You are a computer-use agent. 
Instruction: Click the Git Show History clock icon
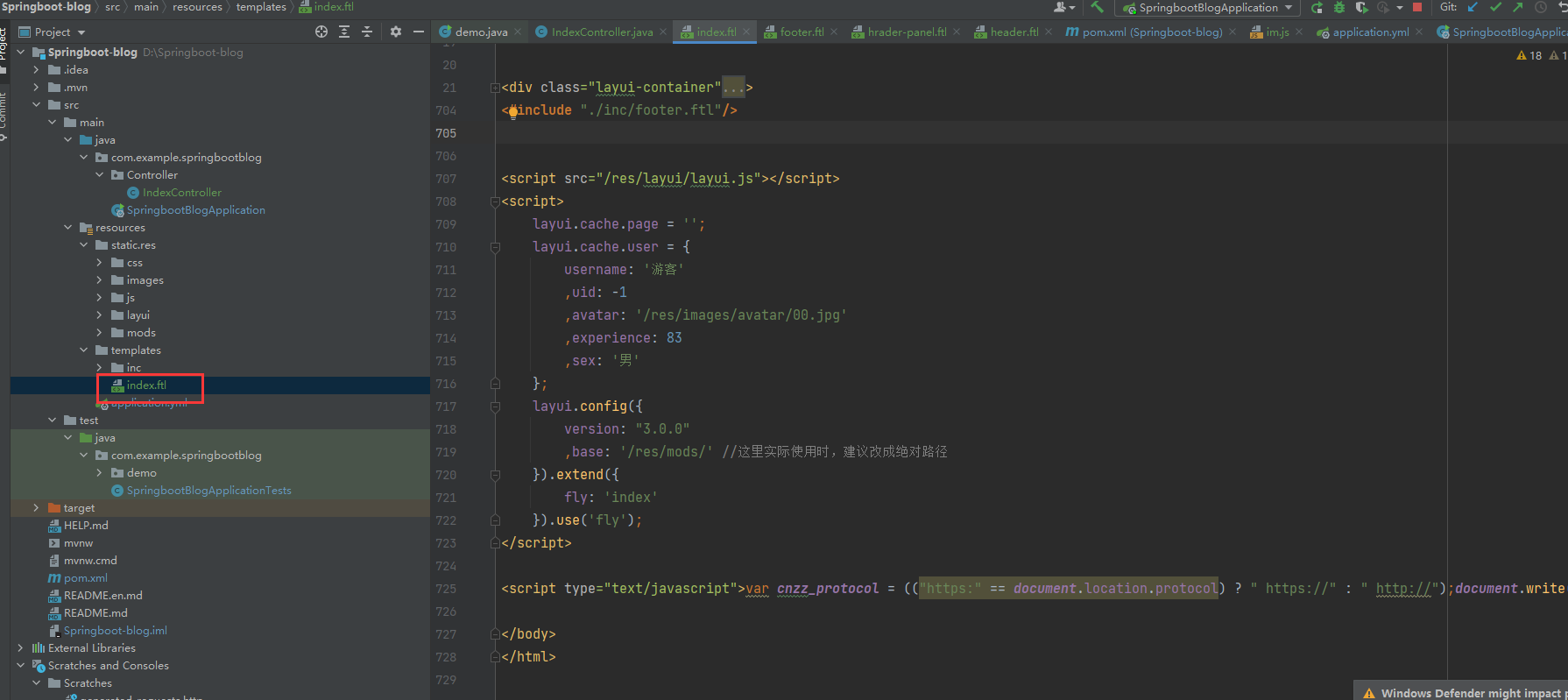pos(1541,7)
